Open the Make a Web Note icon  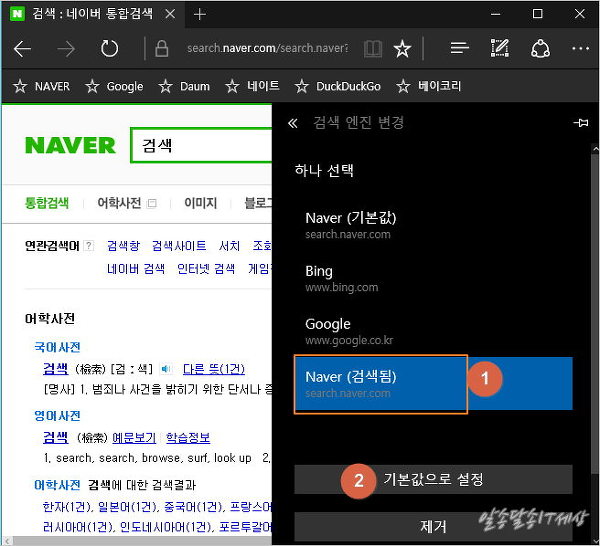500,49
